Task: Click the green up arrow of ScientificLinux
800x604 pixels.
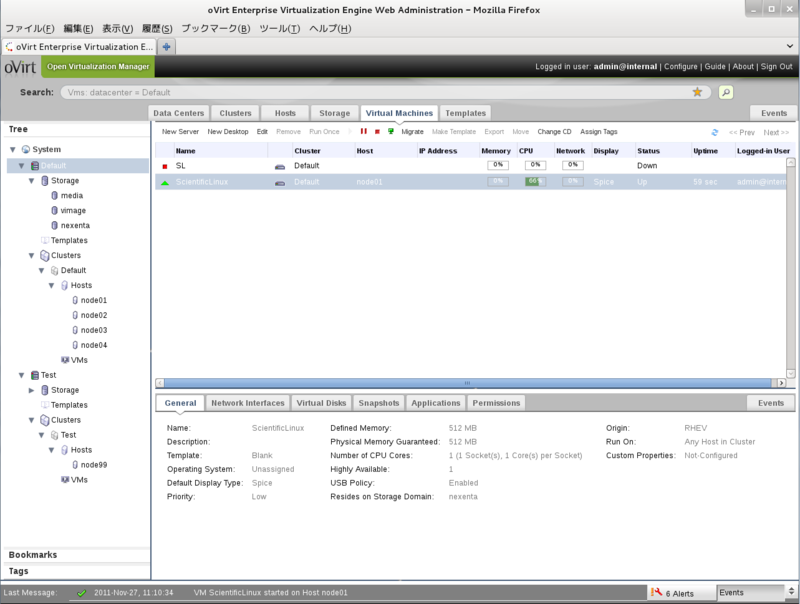Action: tap(165, 183)
